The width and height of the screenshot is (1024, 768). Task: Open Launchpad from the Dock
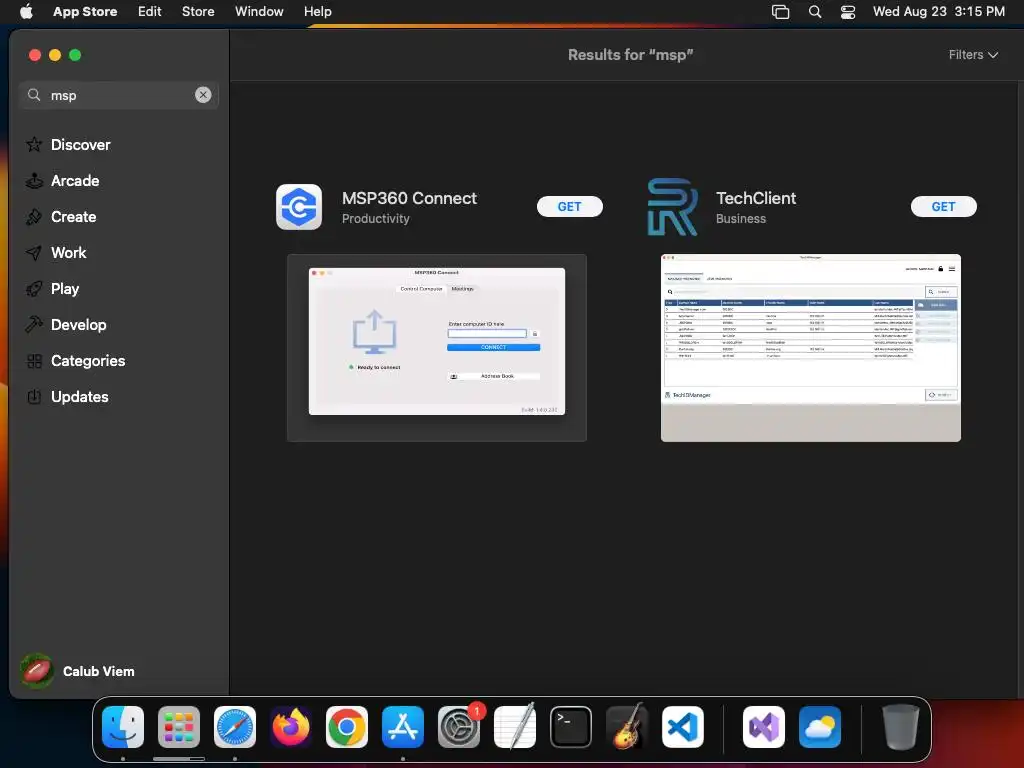pos(179,727)
